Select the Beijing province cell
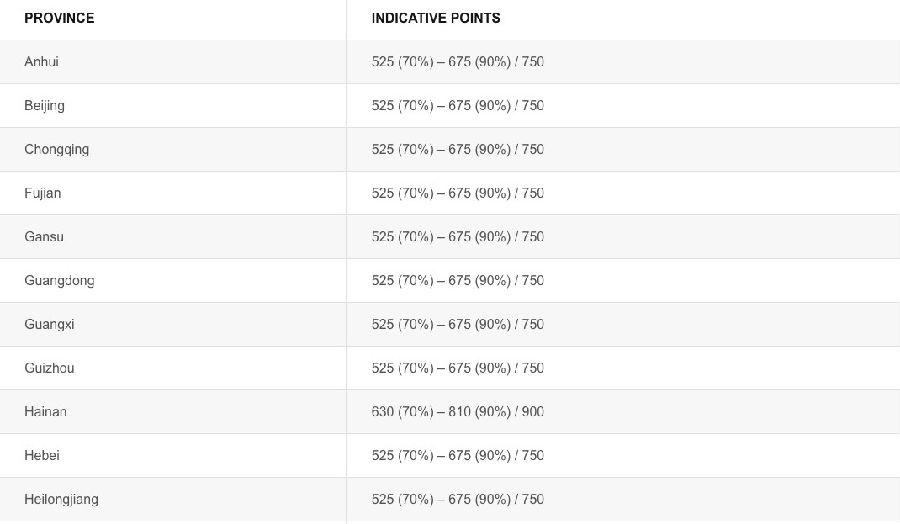Screen dimensions: 900x524 (44, 106)
